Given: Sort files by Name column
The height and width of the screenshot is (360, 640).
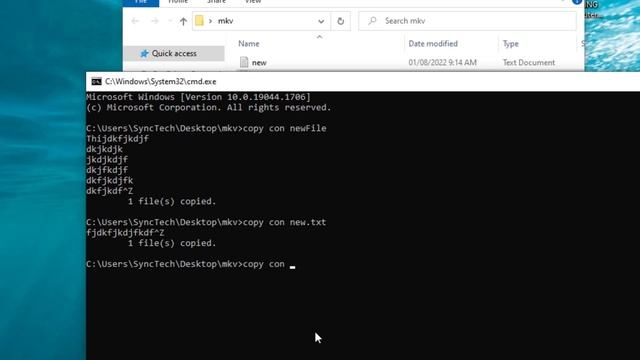Looking at the screenshot, I should point(249,44).
